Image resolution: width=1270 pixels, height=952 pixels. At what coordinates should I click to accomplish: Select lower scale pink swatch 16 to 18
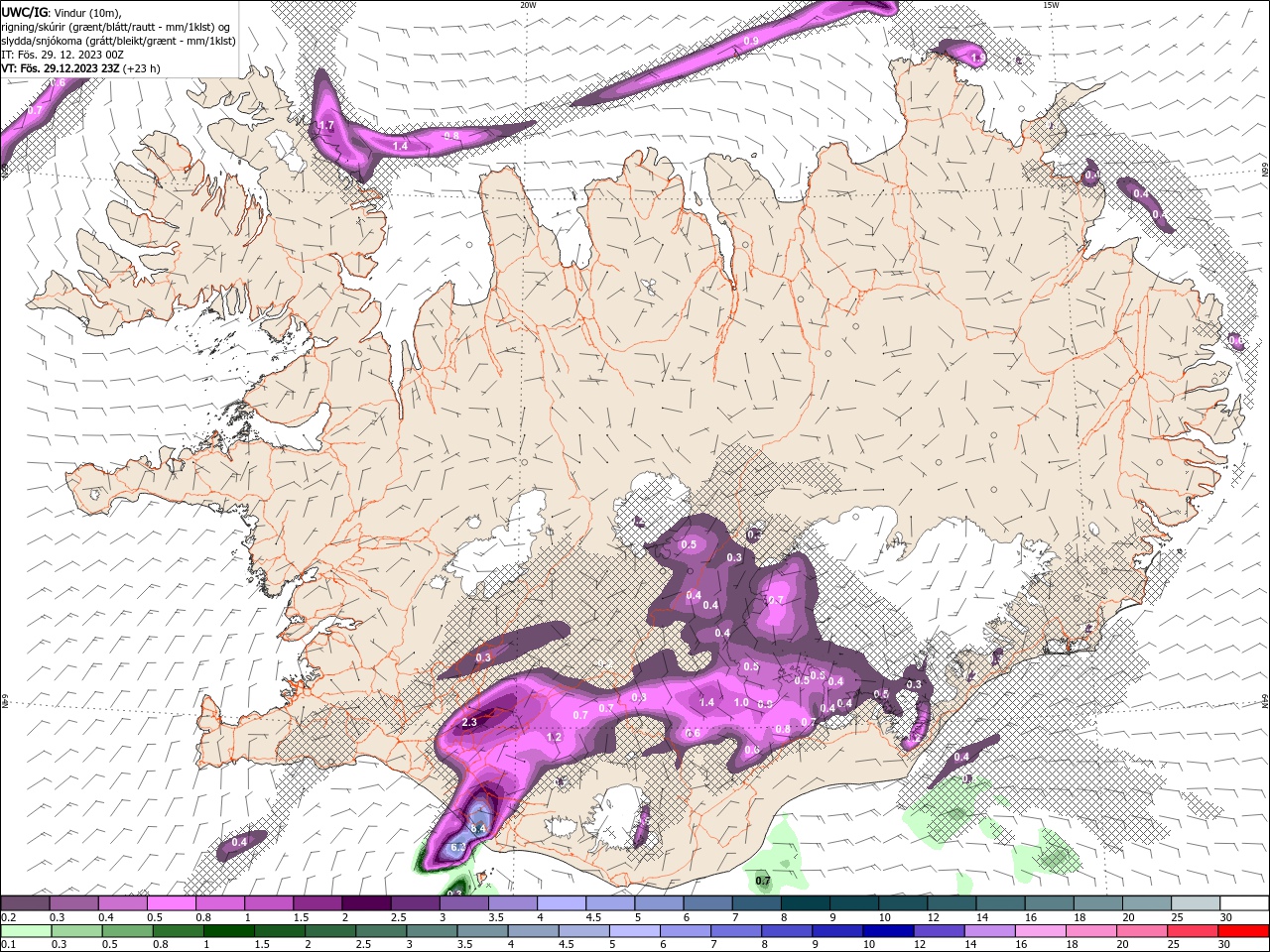pos(1039,931)
